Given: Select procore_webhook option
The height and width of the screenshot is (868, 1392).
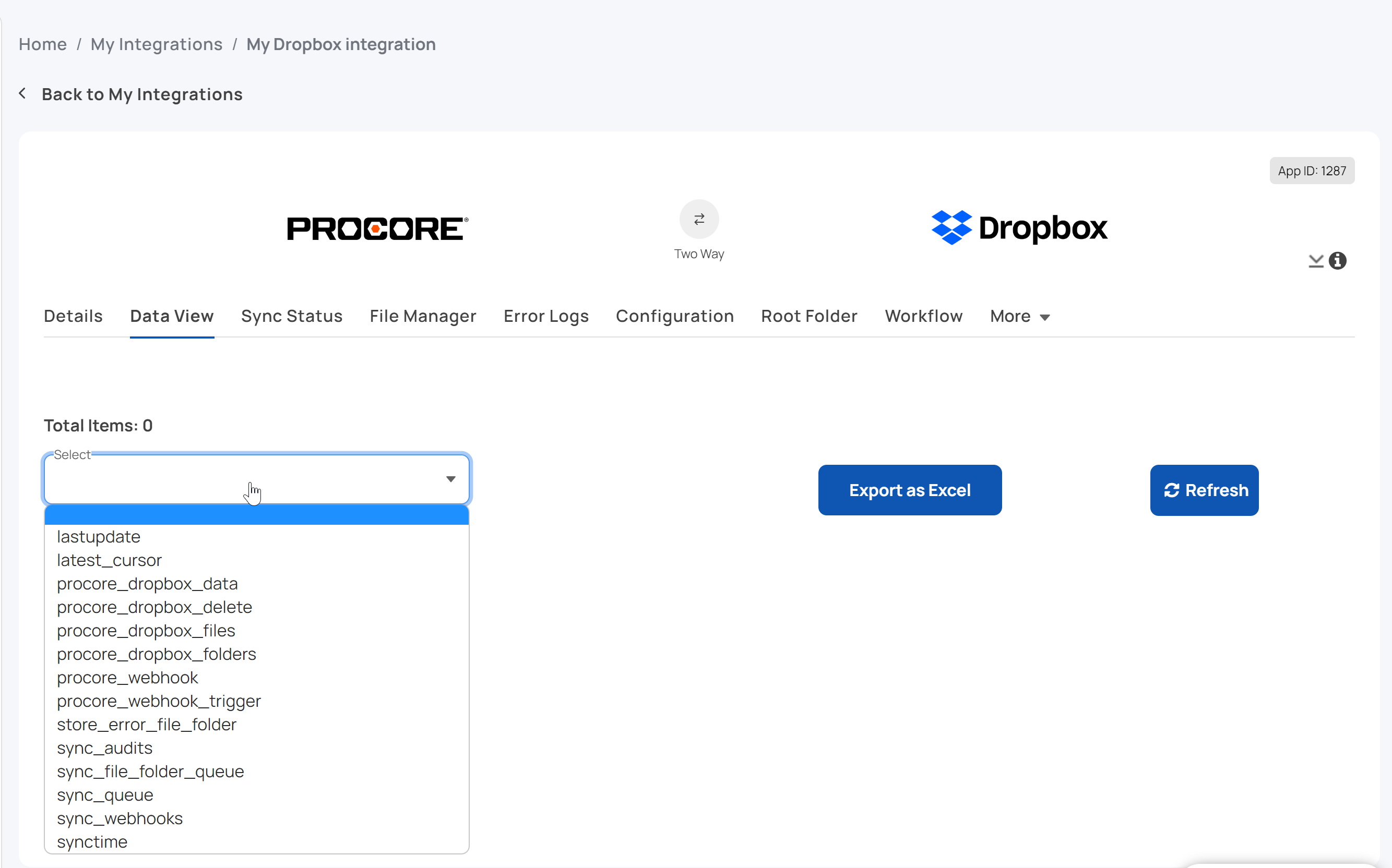Looking at the screenshot, I should [257, 678].
